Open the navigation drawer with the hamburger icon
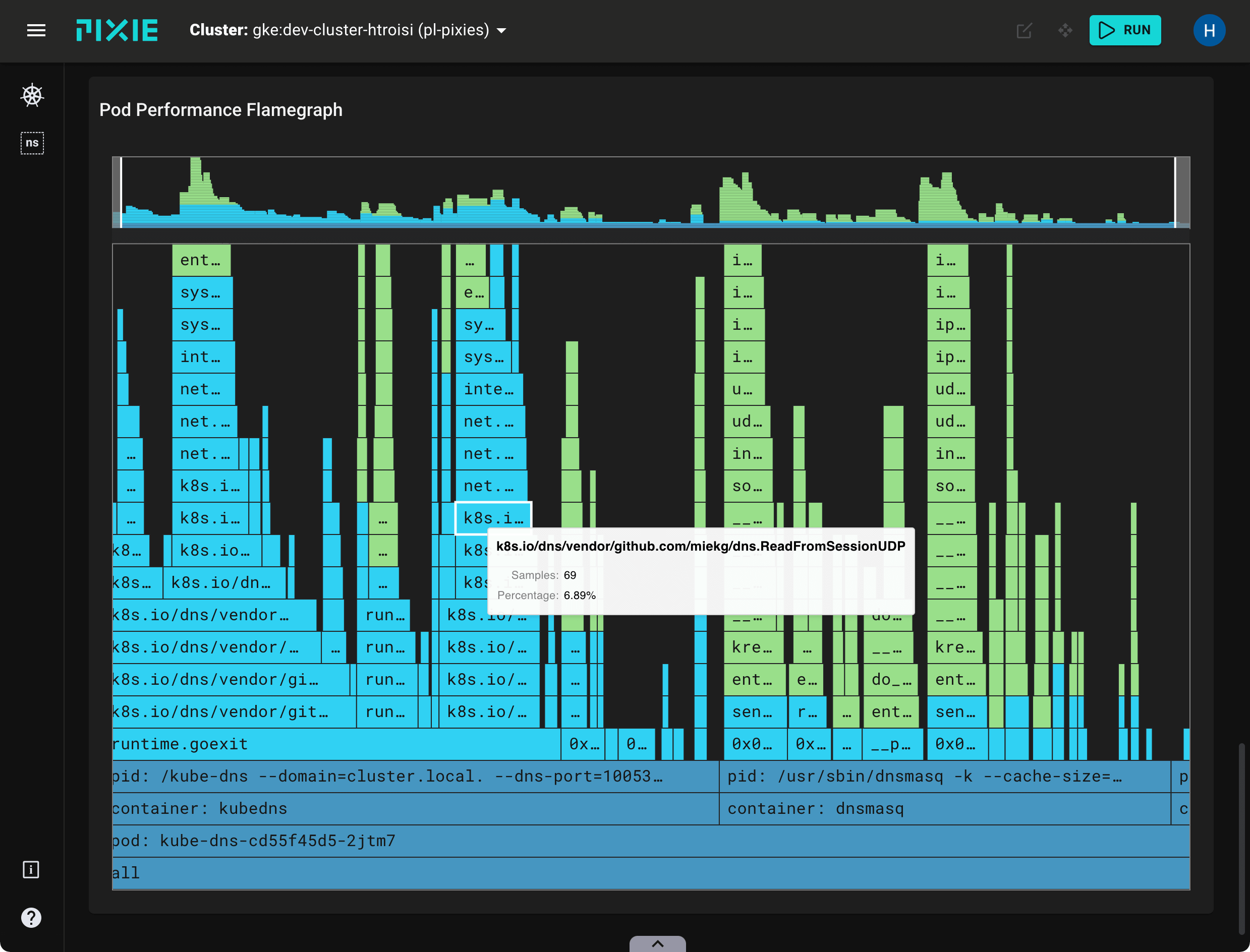1250x952 pixels. [36, 31]
